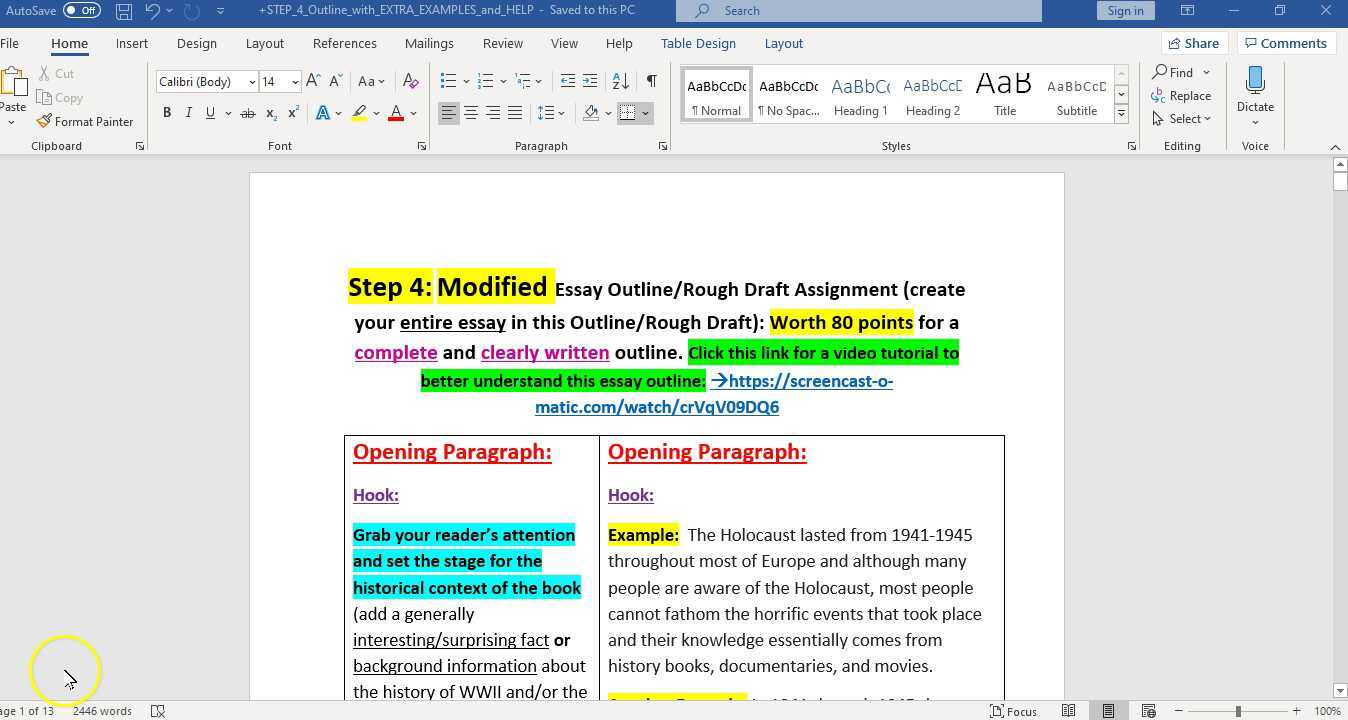Expand the text highlight color options
Image resolution: width=1348 pixels, height=720 pixels.
(374, 112)
